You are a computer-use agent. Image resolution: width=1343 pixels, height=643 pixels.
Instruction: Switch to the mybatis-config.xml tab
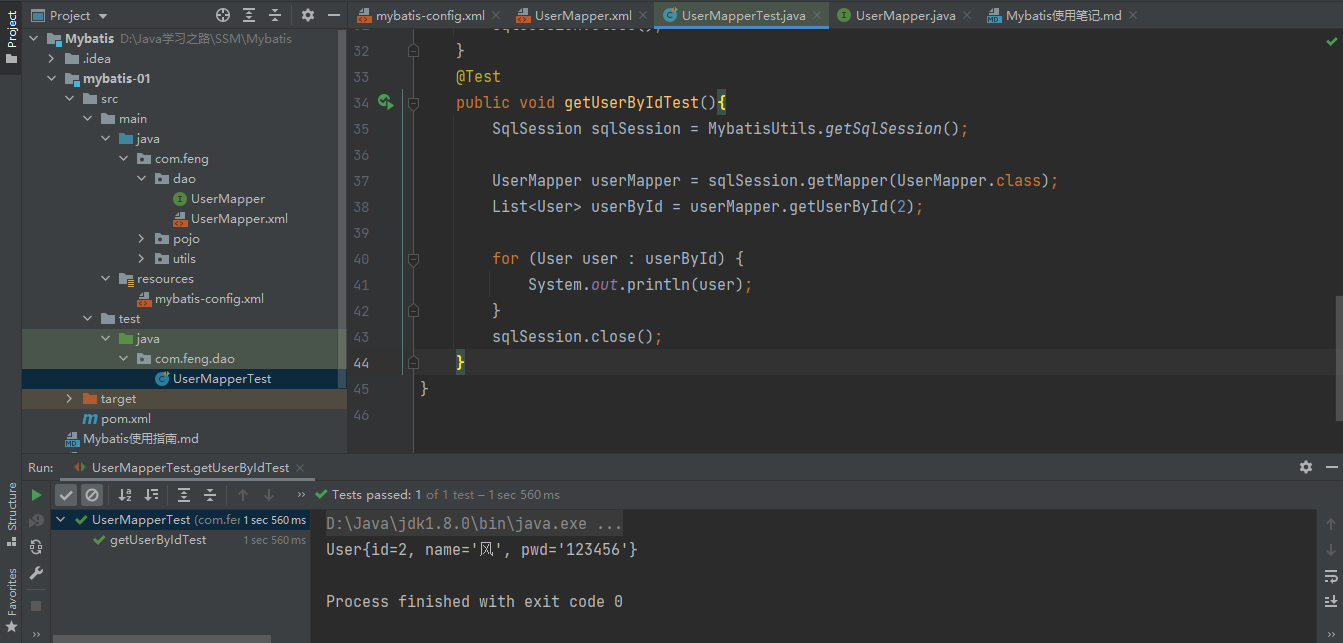430,15
